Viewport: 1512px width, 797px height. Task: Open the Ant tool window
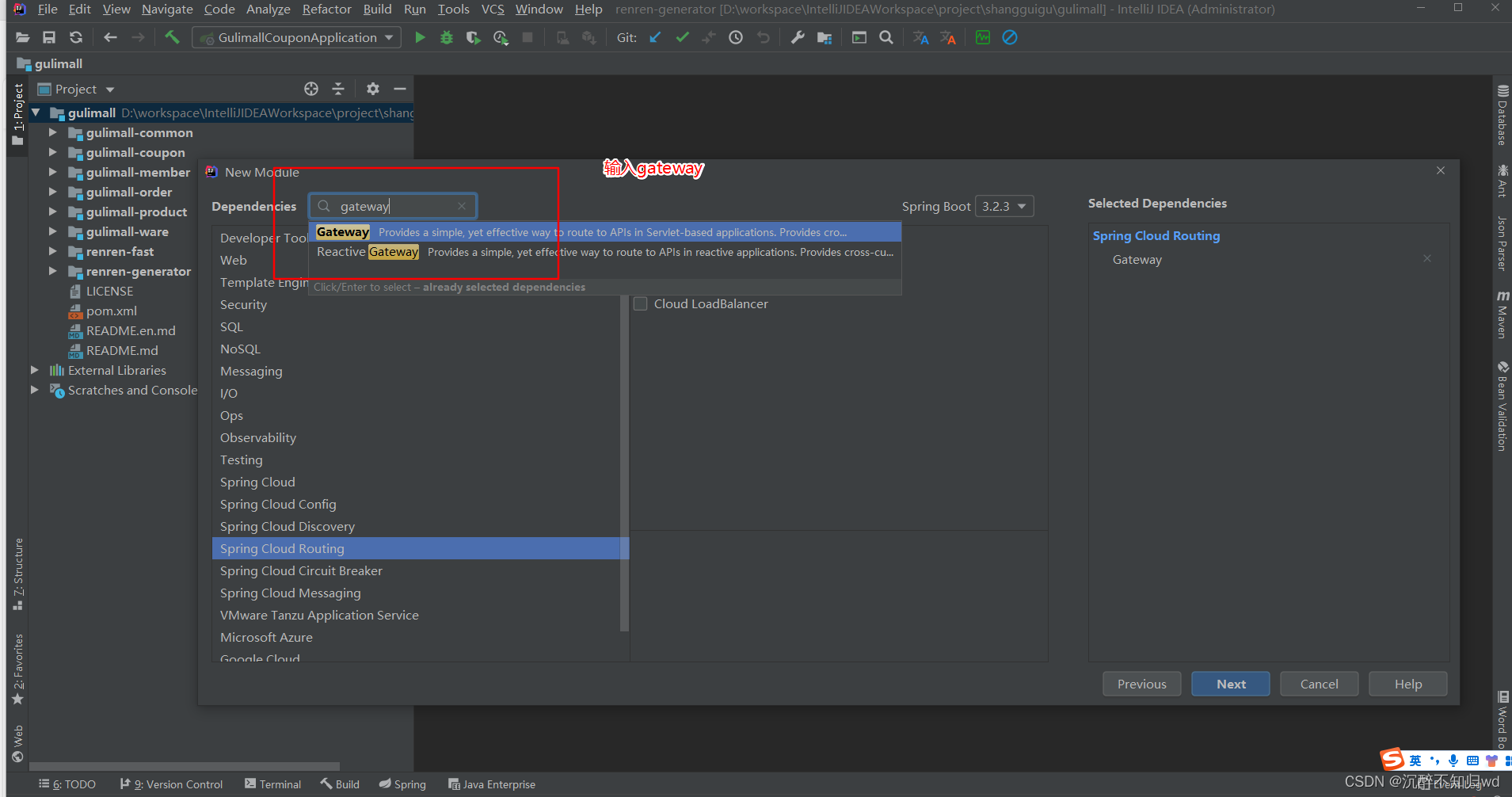pyautogui.click(x=1502, y=181)
